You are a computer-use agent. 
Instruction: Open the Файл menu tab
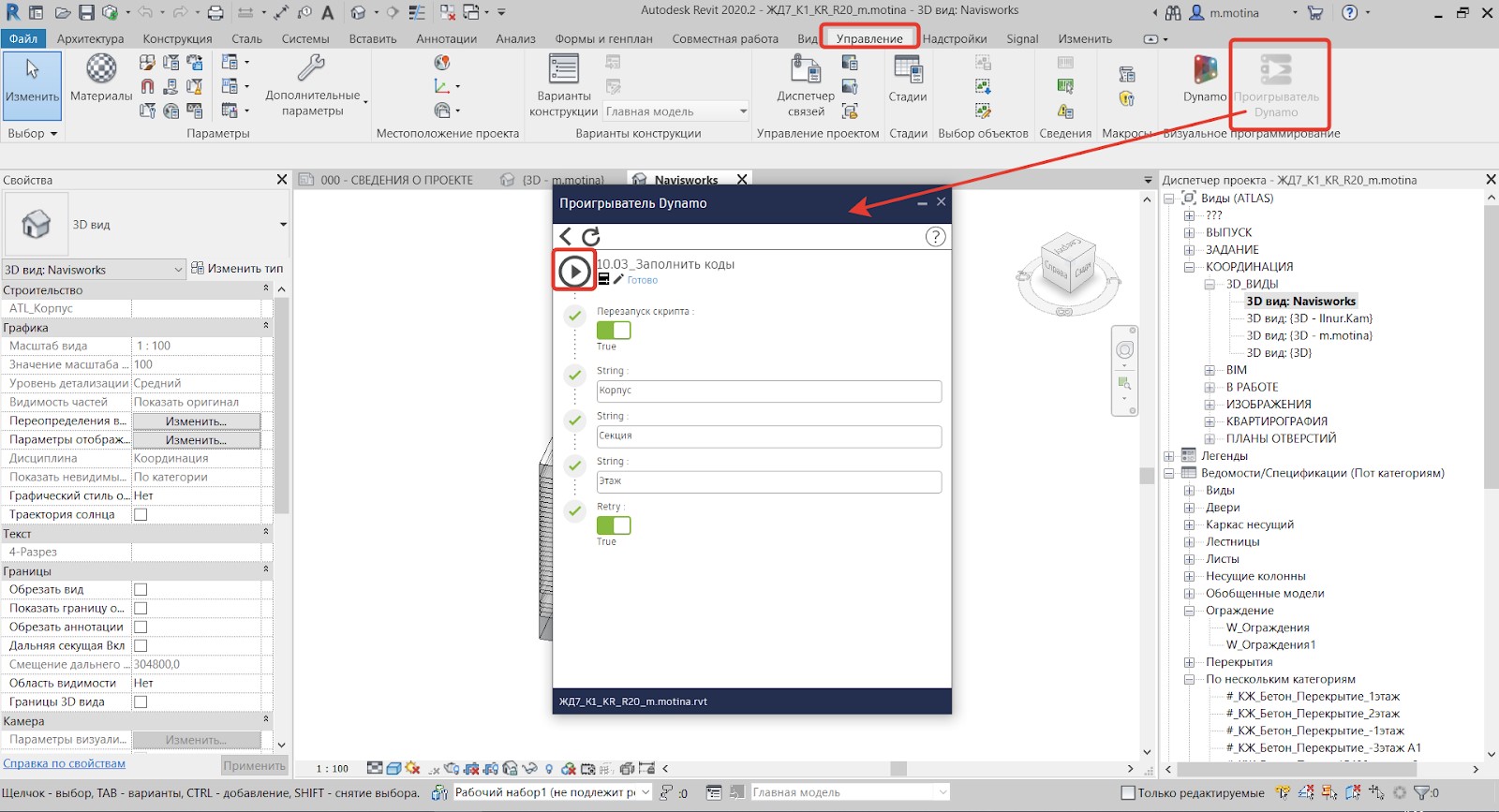pyautogui.click(x=23, y=38)
